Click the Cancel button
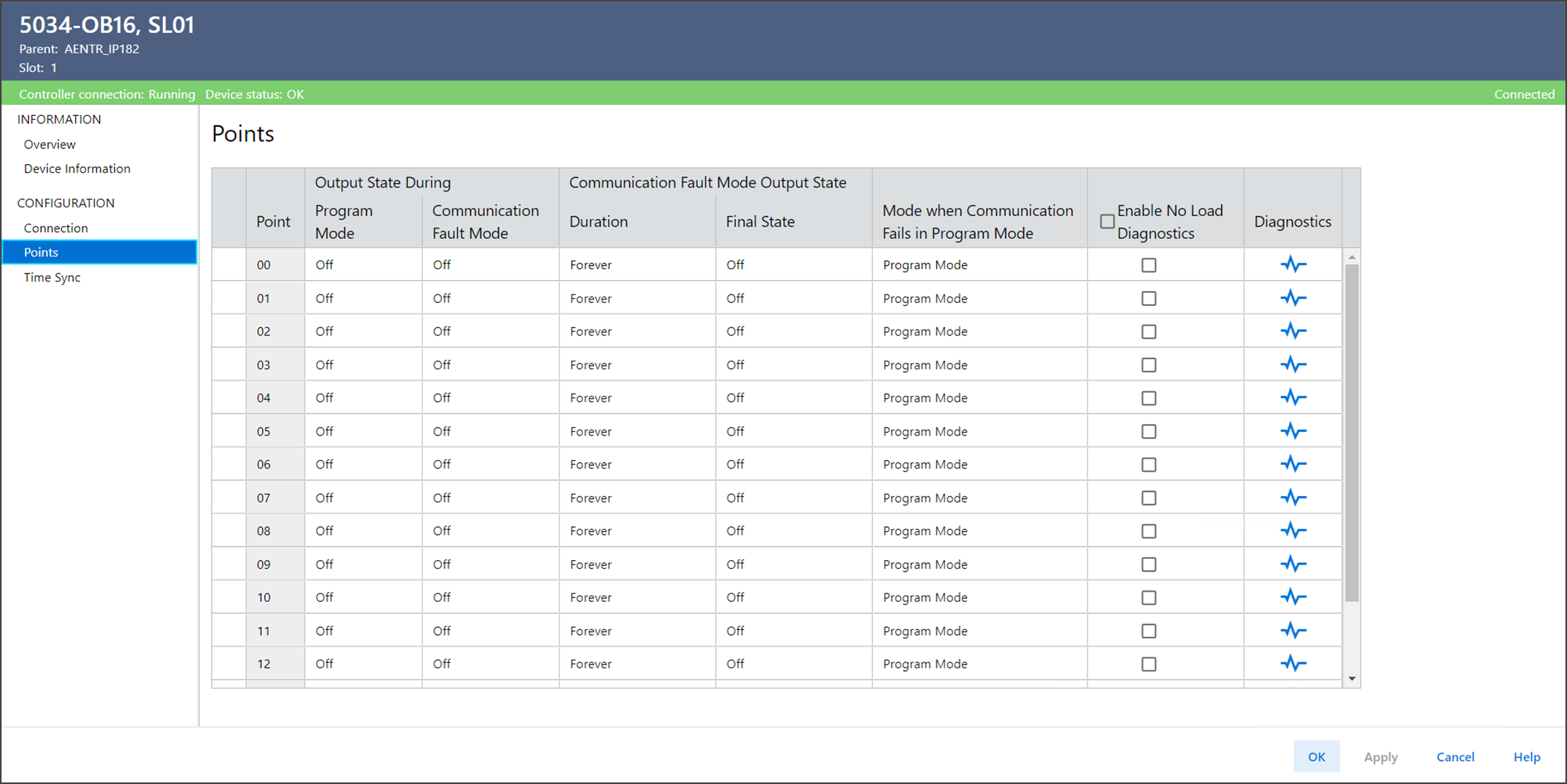Screen dimensions: 1567x784 (1455, 757)
